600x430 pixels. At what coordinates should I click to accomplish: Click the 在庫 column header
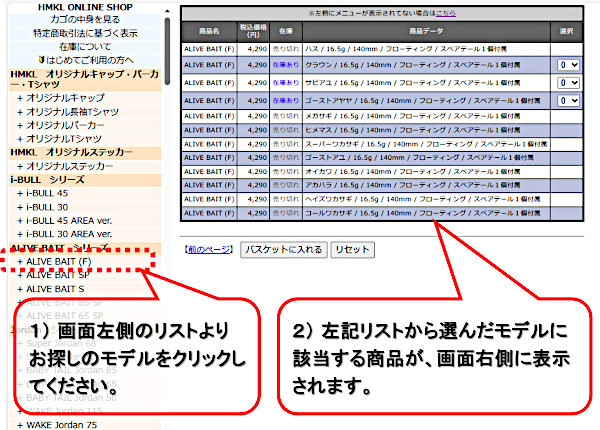tap(286, 31)
